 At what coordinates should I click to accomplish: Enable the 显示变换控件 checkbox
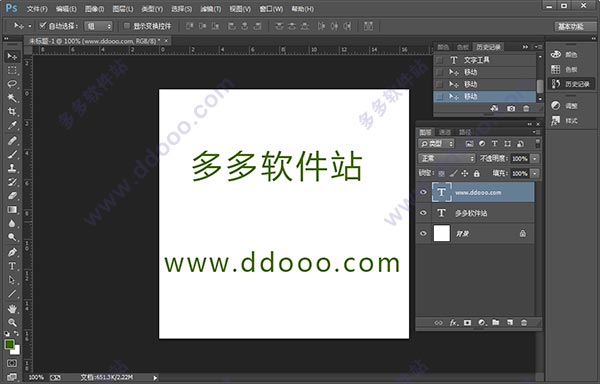[x=127, y=26]
